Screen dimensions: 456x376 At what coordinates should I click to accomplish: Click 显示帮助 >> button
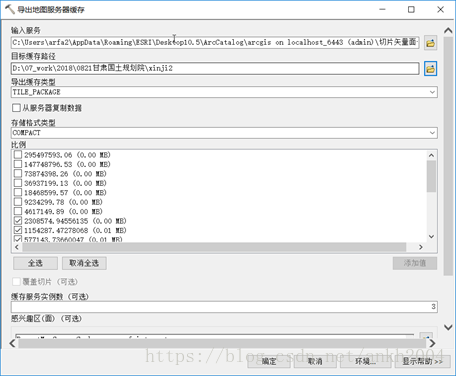point(423,361)
